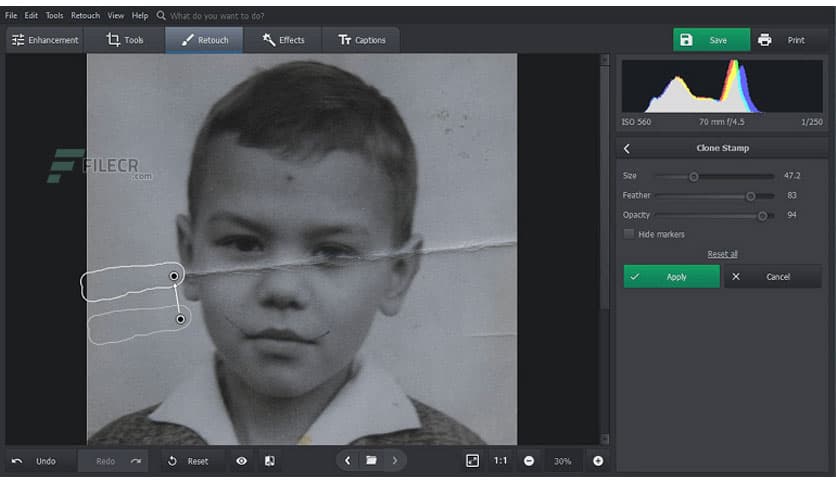This screenshot has width=836, height=484.
Task: Open the Help menu
Action: click(x=140, y=15)
